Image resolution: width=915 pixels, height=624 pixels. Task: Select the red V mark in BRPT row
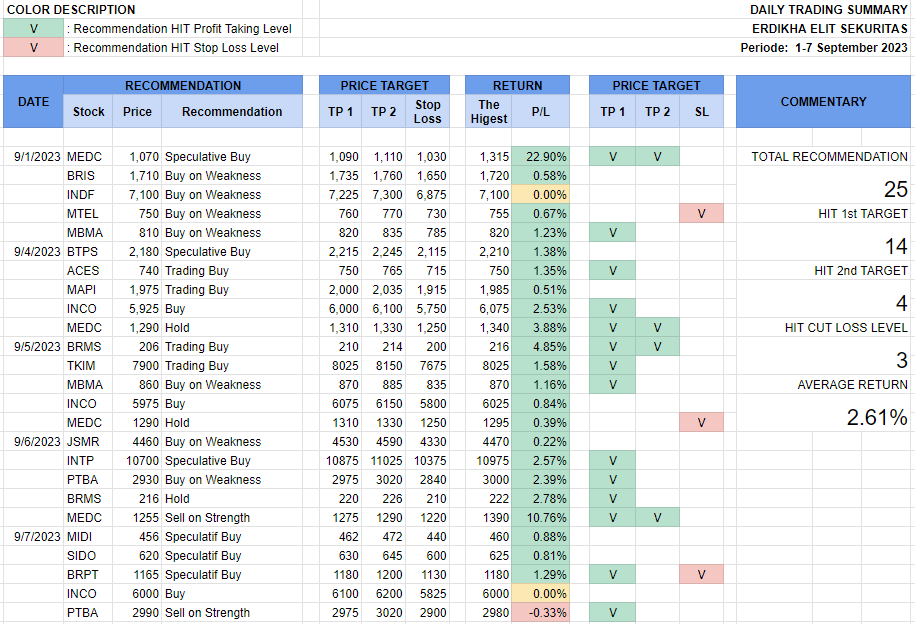pos(701,575)
